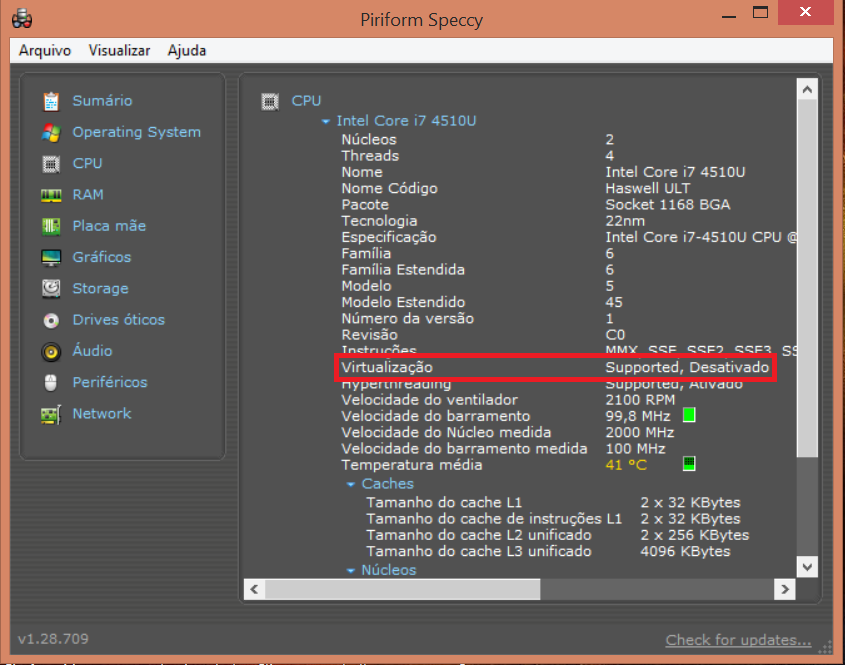
Task: Click the 'Supported, Desativado' value
Action: [687, 368]
